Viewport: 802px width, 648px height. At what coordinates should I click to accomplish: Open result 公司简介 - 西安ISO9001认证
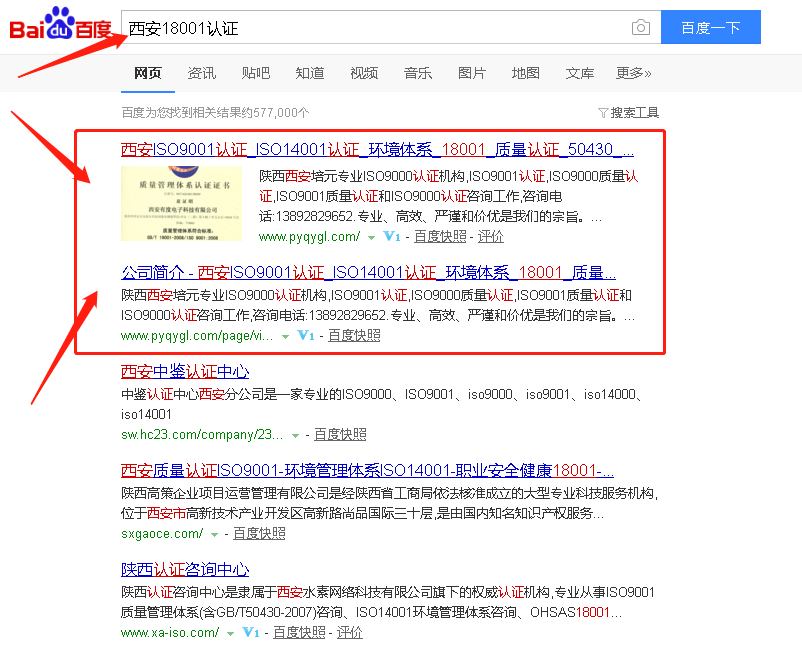click(x=368, y=273)
